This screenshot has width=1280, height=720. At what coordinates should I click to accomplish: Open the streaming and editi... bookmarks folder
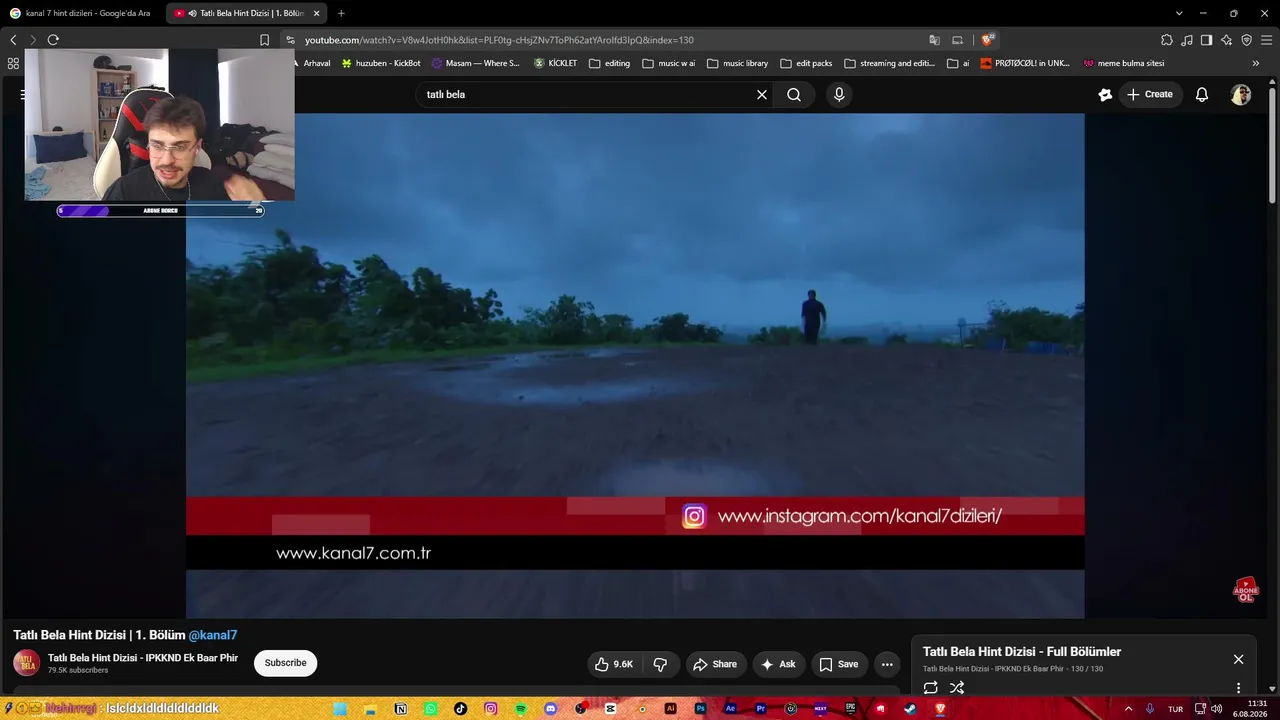coord(889,63)
